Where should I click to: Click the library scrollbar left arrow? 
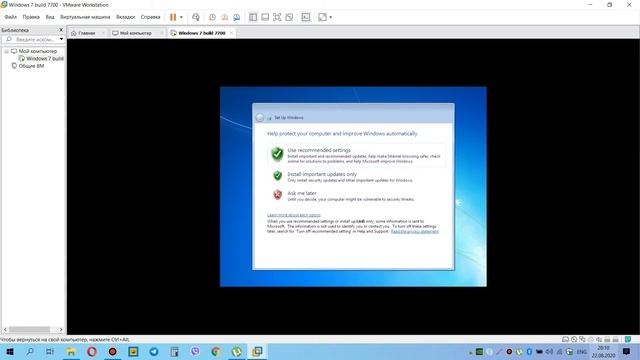(x=5, y=329)
